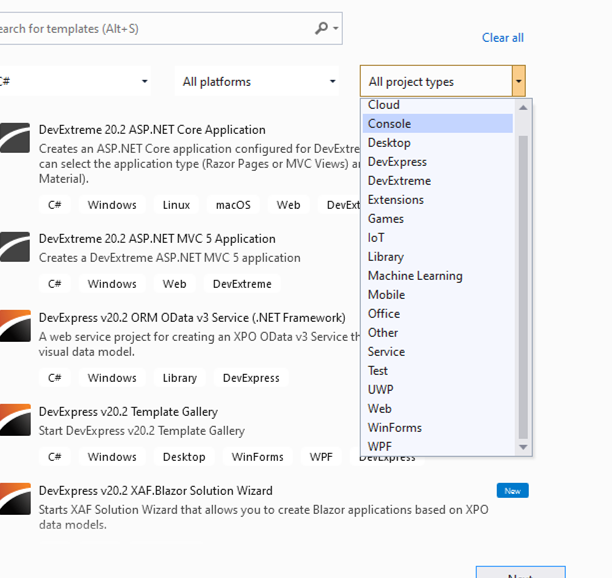Select WPF in project types dropdown list
This screenshot has height=578, width=612.
click(438, 446)
